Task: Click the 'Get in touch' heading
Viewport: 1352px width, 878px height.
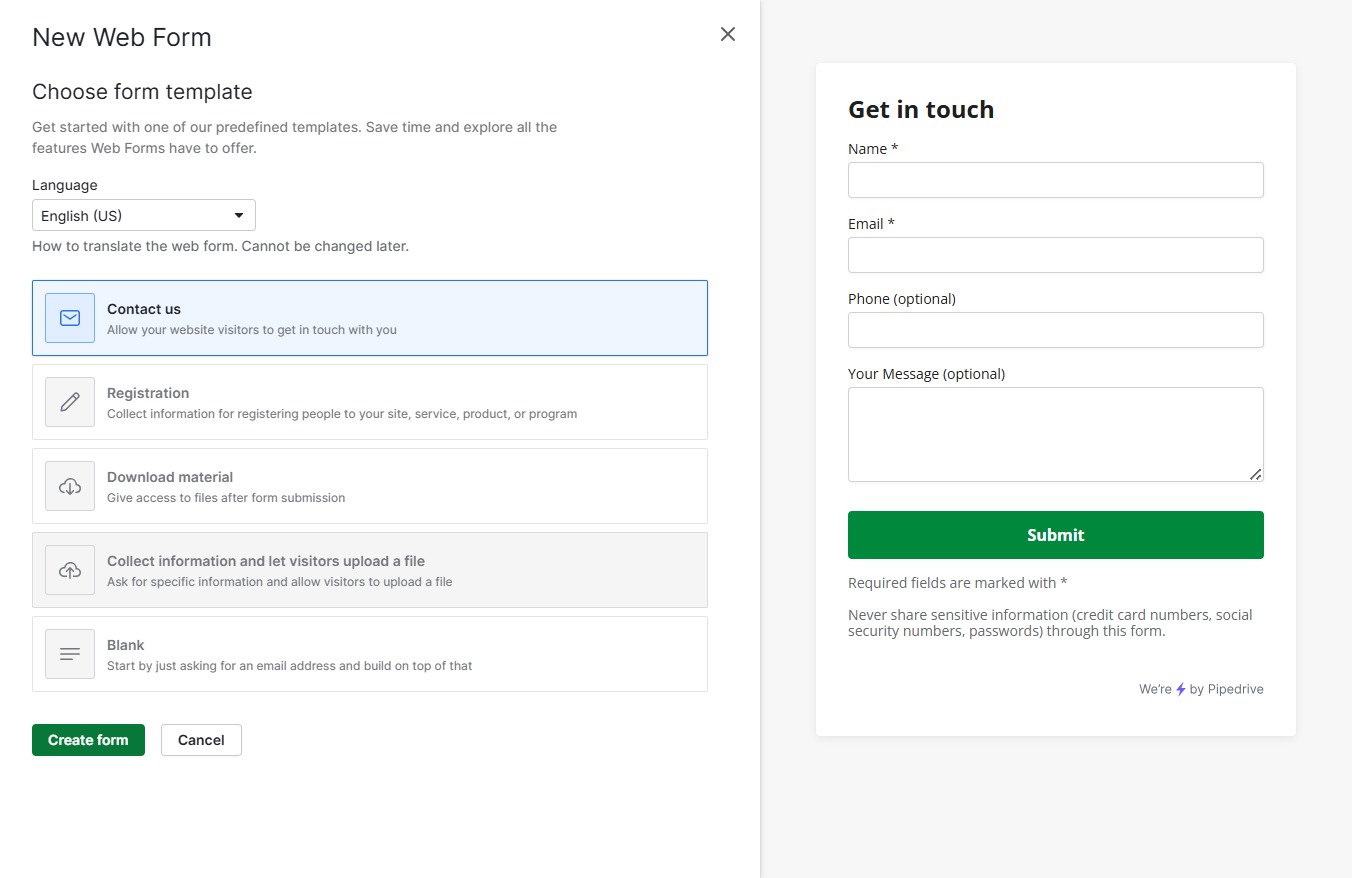Action: tap(921, 109)
